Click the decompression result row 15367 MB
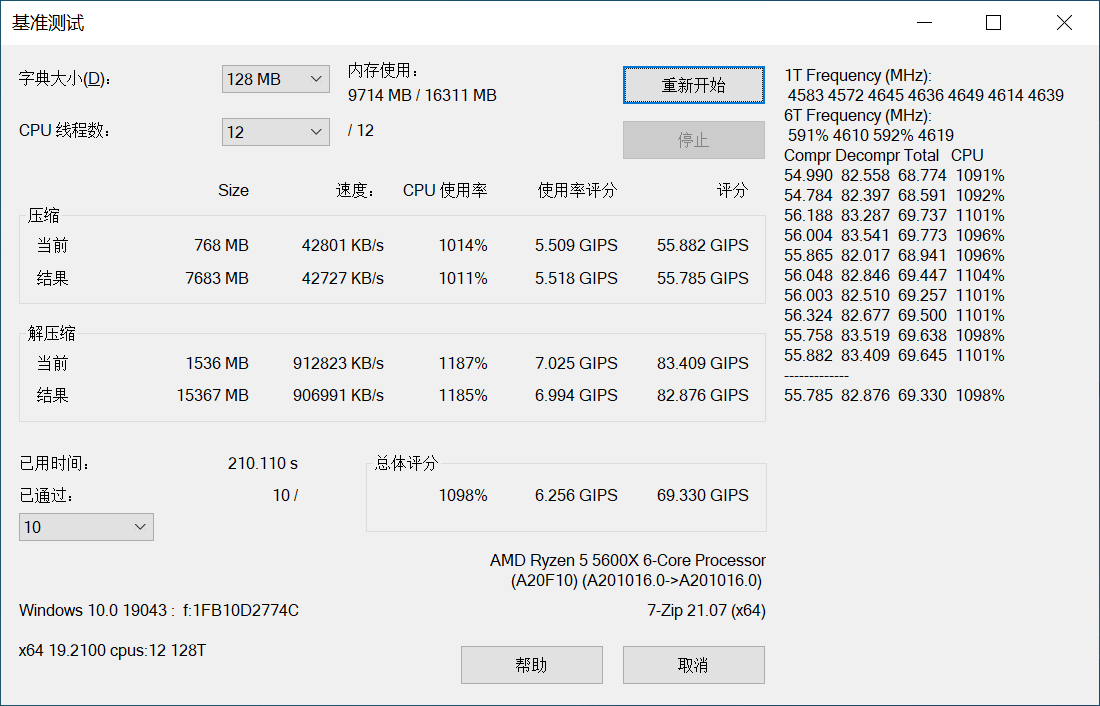Image resolution: width=1100 pixels, height=706 pixels. point(216,395)
